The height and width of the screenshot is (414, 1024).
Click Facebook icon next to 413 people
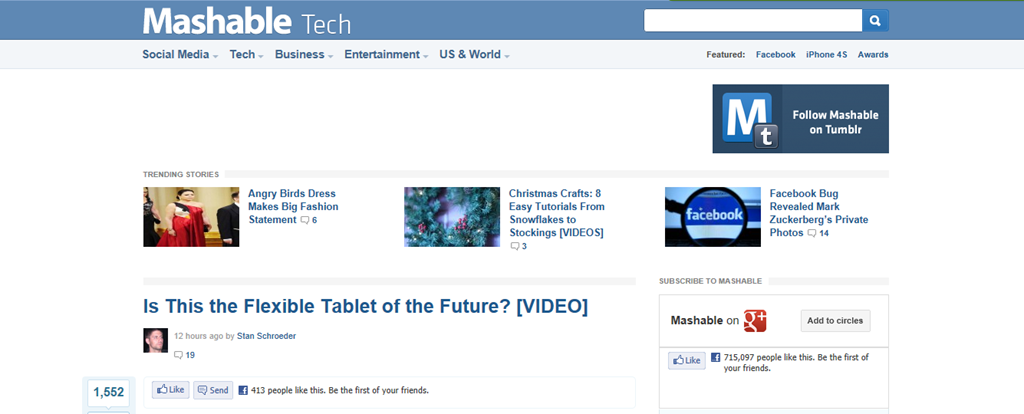[243, 390]
